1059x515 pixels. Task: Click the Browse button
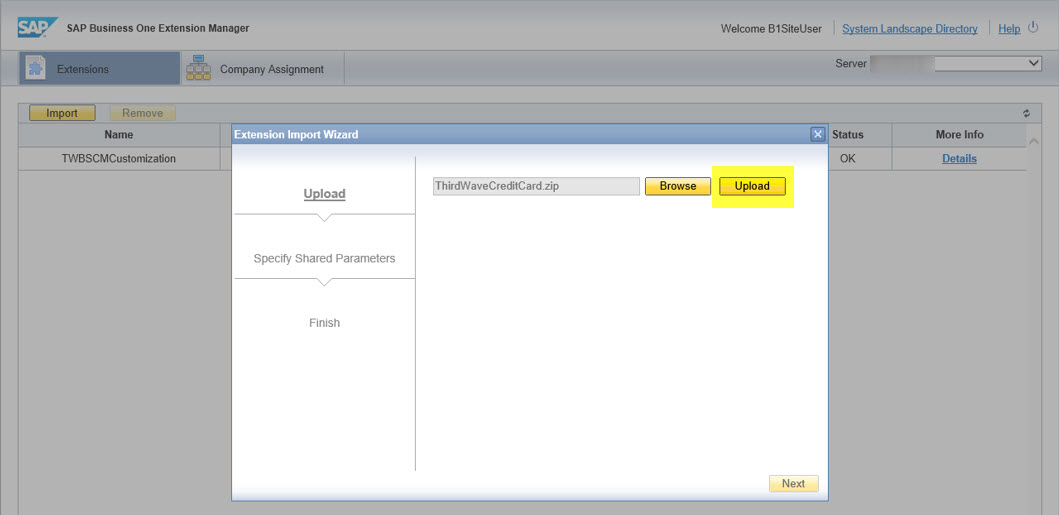tap(677, 186)
